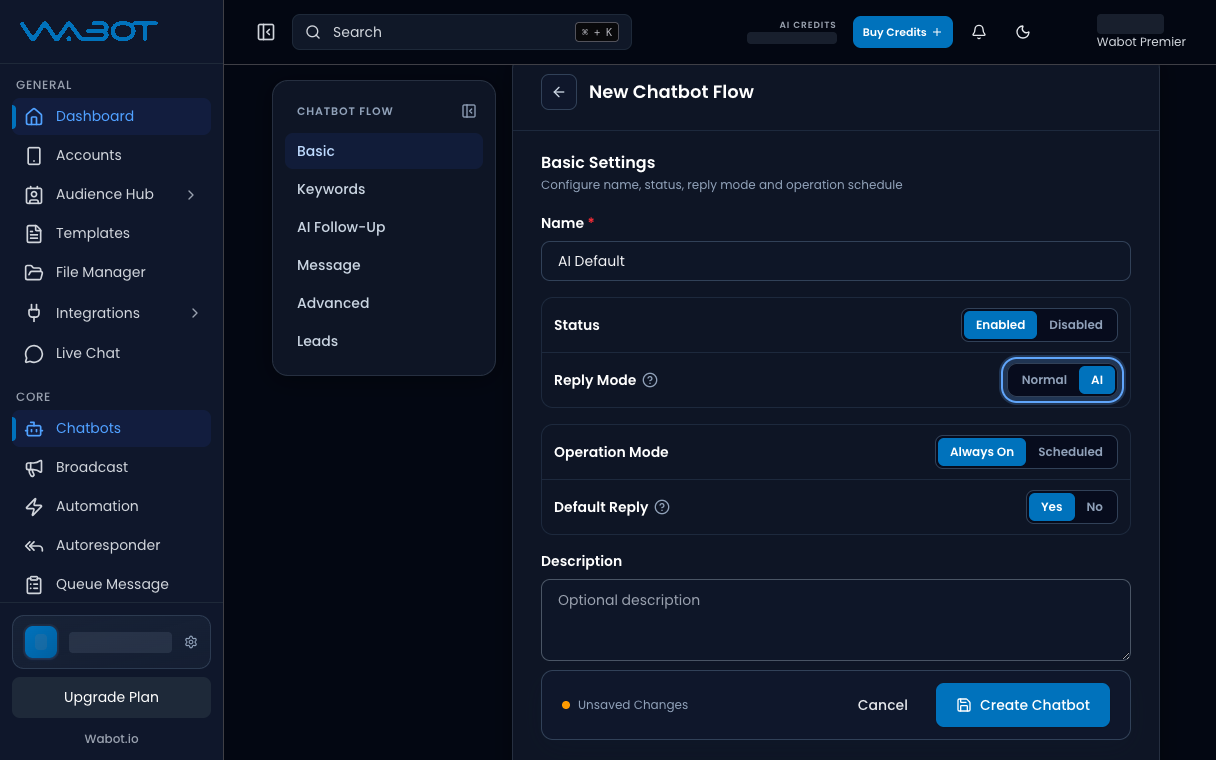Go back using the arrow button
This screenshot has width=1216, height=760.
[559, 92]
